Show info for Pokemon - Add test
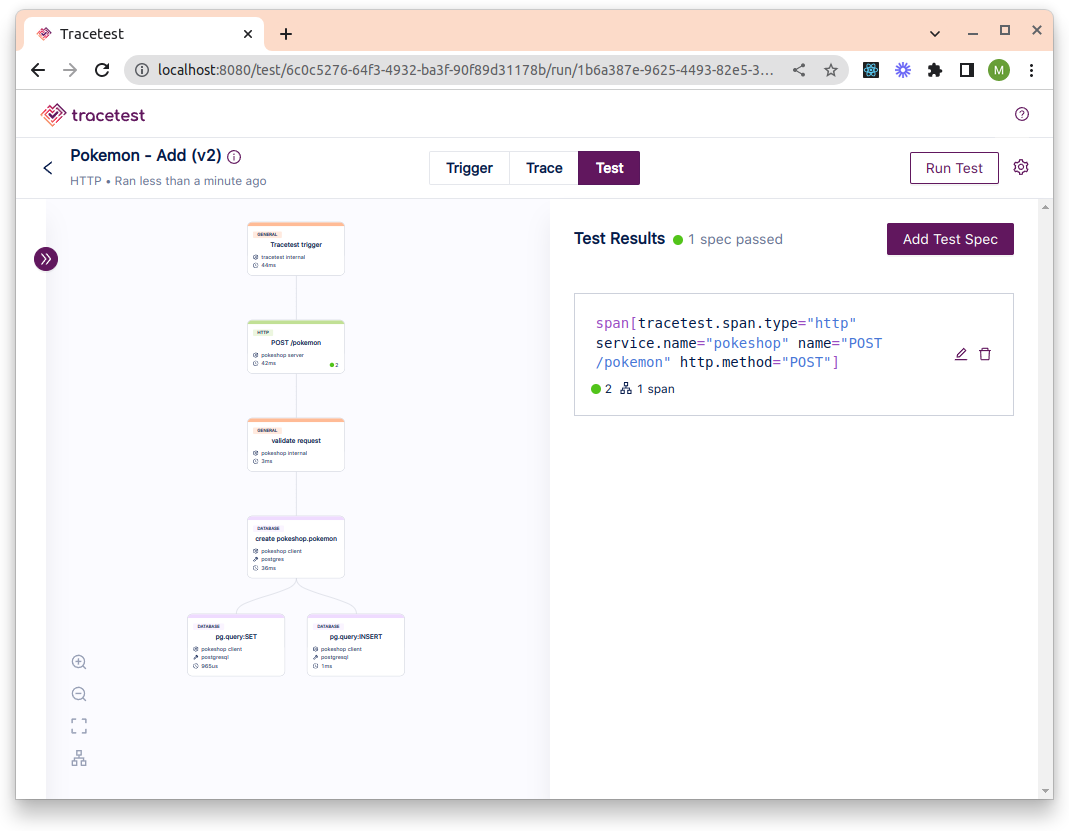1069x831 pixels. pos(234,157)
